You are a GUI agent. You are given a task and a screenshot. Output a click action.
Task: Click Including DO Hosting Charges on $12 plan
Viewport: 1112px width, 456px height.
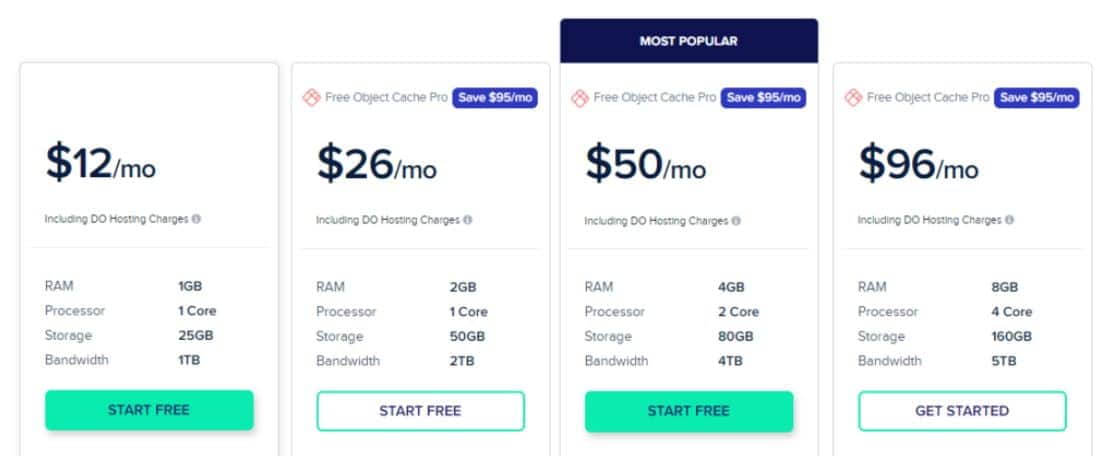[116, 219]
